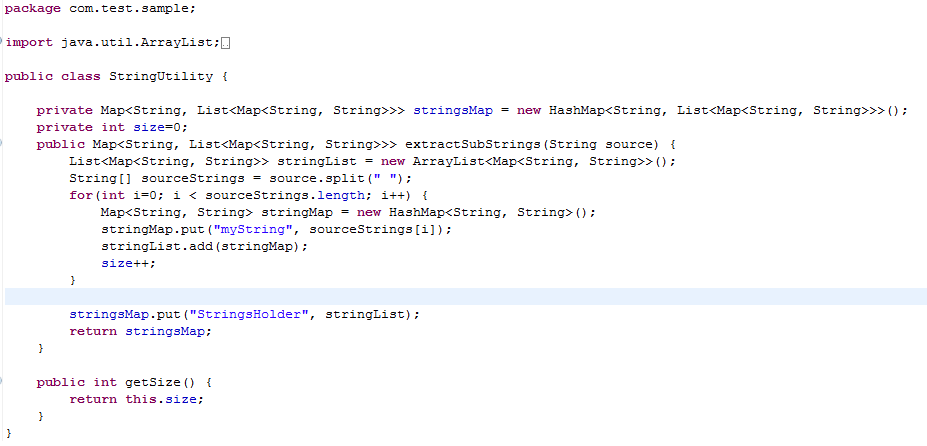This screenshot has width=927, height=446.
Task: Click "stringList" in its List declaration
Action: [317, 161]
